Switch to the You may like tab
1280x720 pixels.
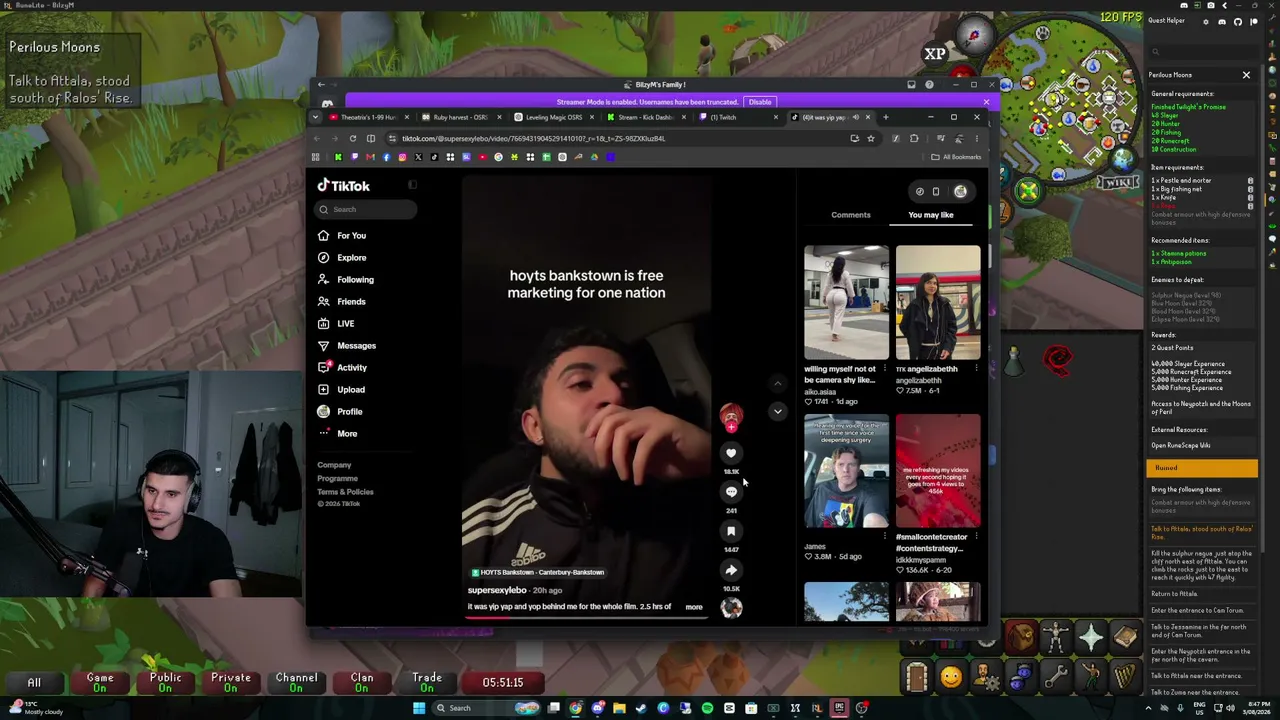(x=931, y=215)
